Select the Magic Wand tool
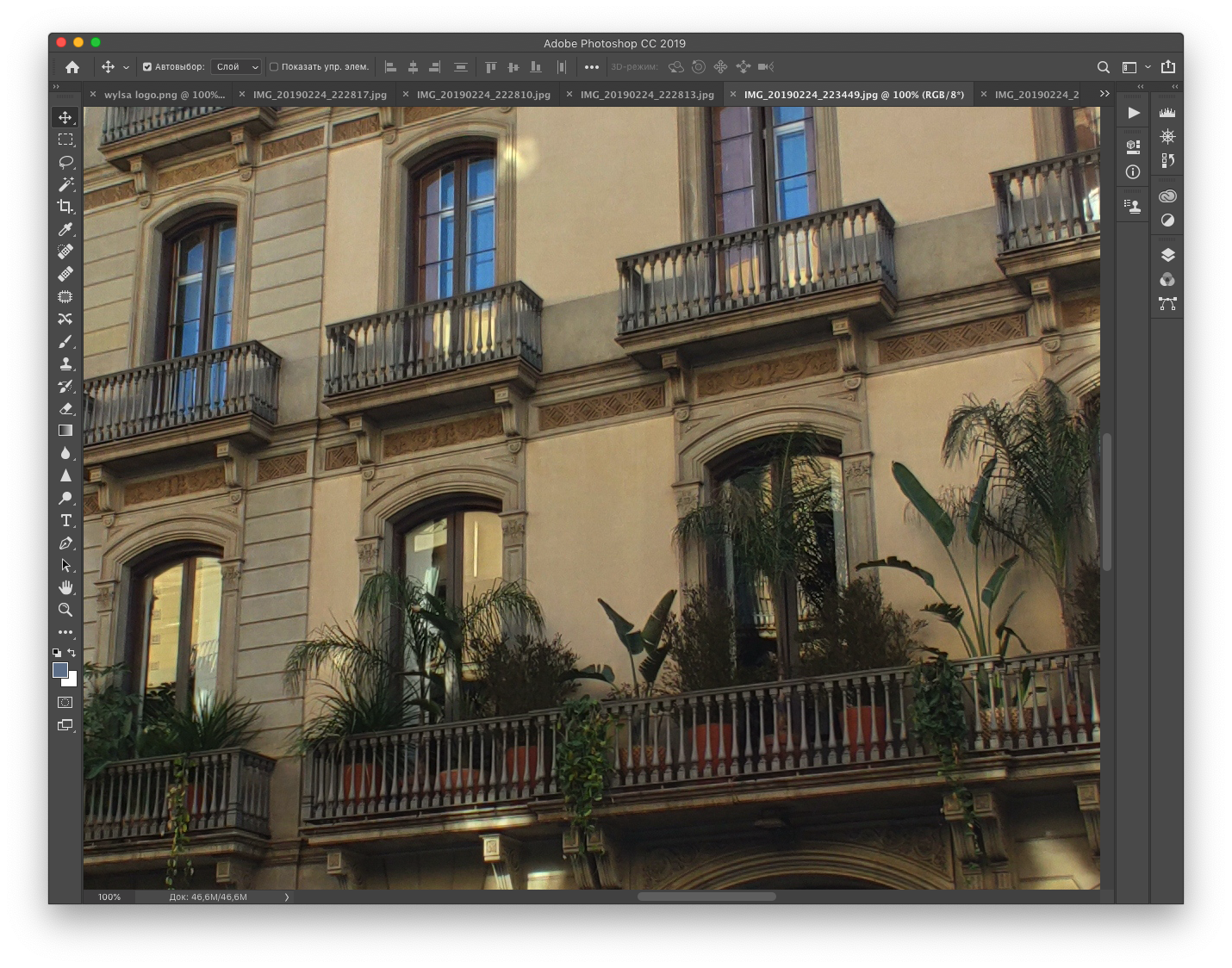1232x968 pixels. [65, 184]
